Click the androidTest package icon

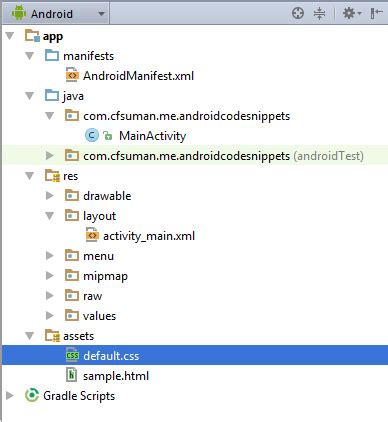pos(72,155)
